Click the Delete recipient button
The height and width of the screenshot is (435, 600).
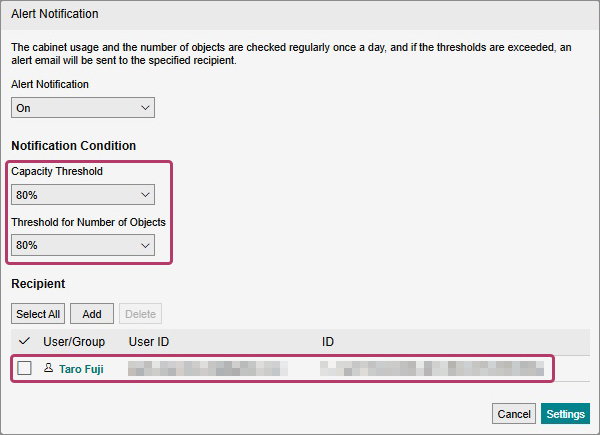(140, 314)
